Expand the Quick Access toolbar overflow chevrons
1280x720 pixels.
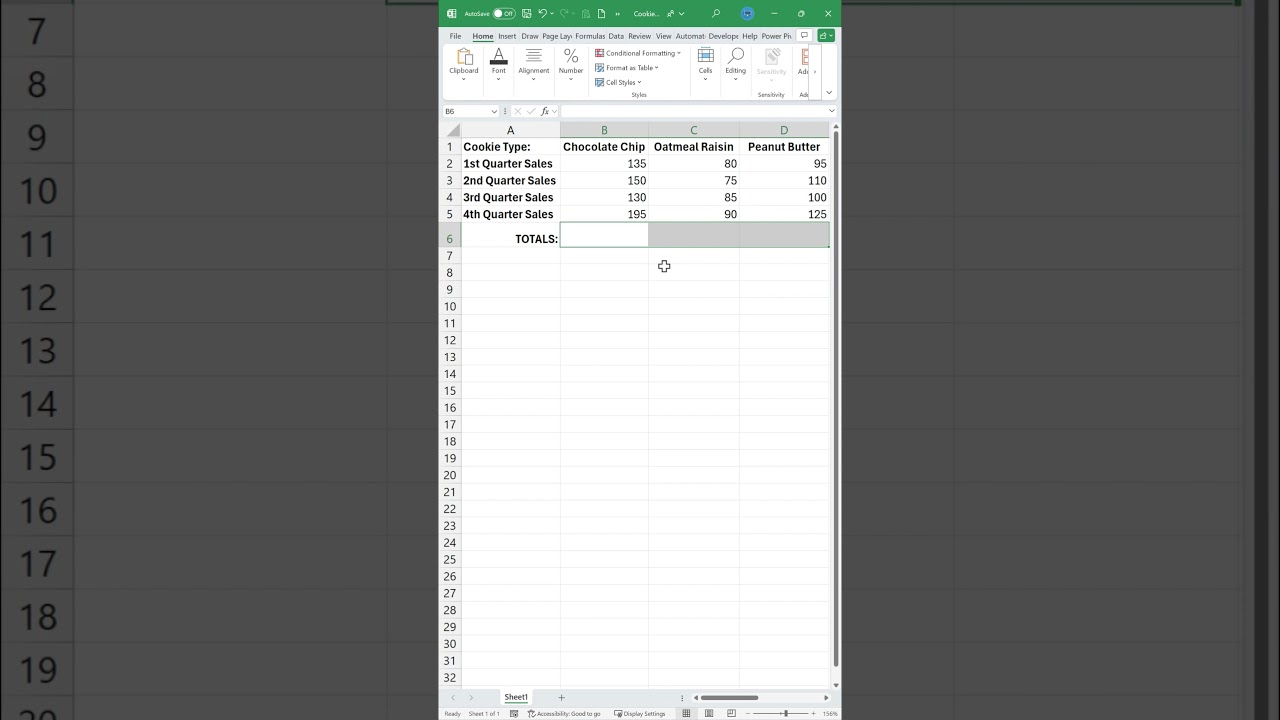[618, 14]
